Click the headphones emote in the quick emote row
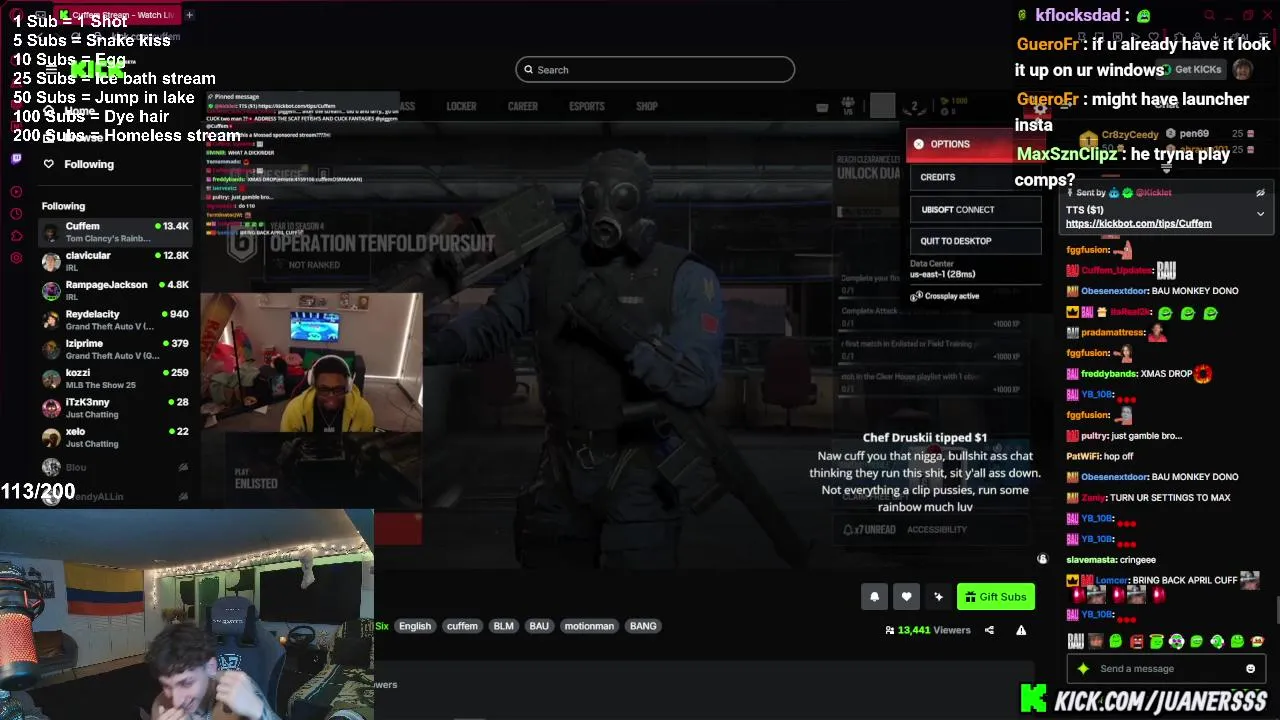Image resolution: width=1280 pixels, height=720 pixels. tap(1176, 642)
